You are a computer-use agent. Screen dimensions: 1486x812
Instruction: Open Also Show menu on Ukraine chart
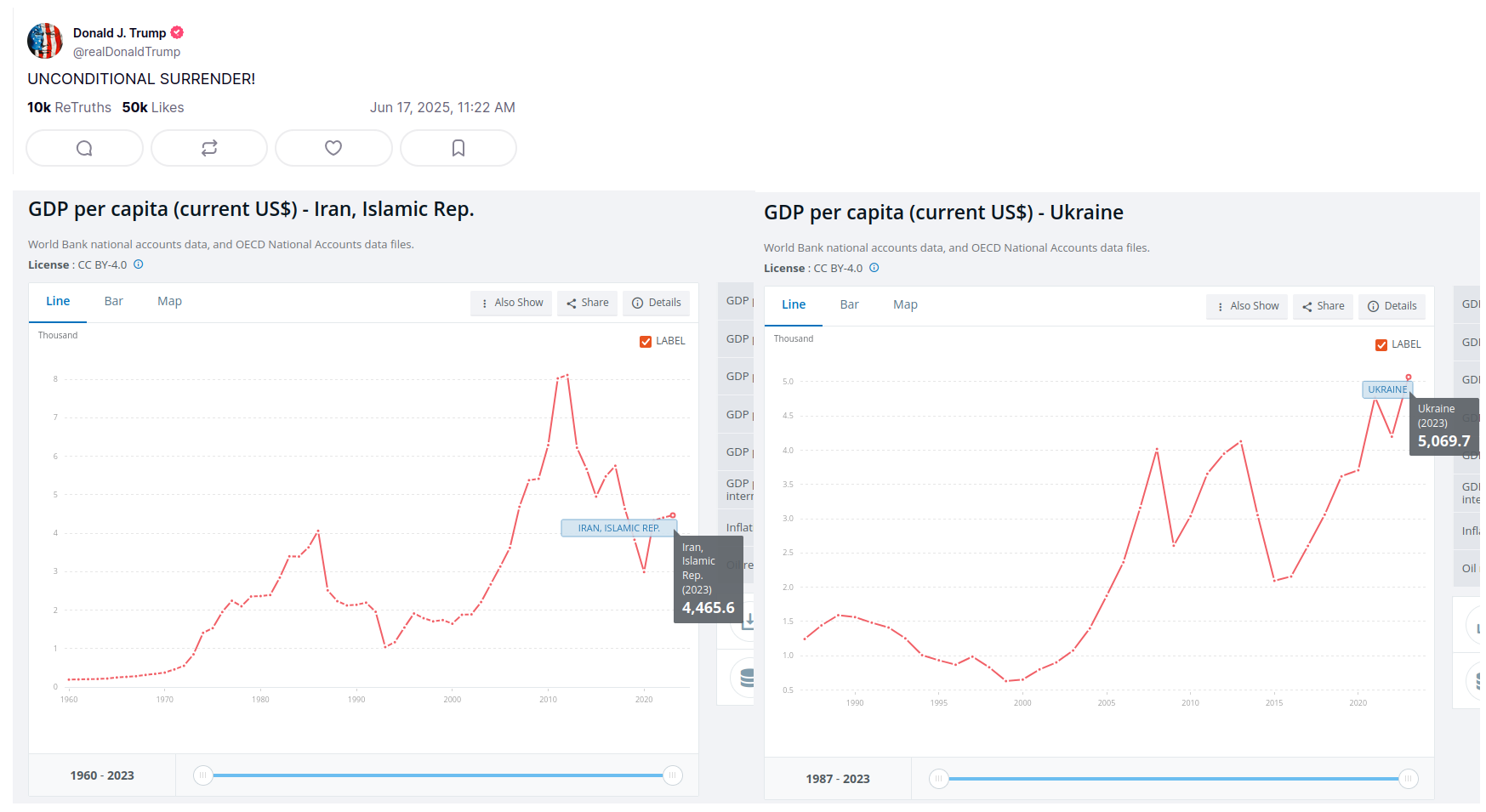point(1247,306)
